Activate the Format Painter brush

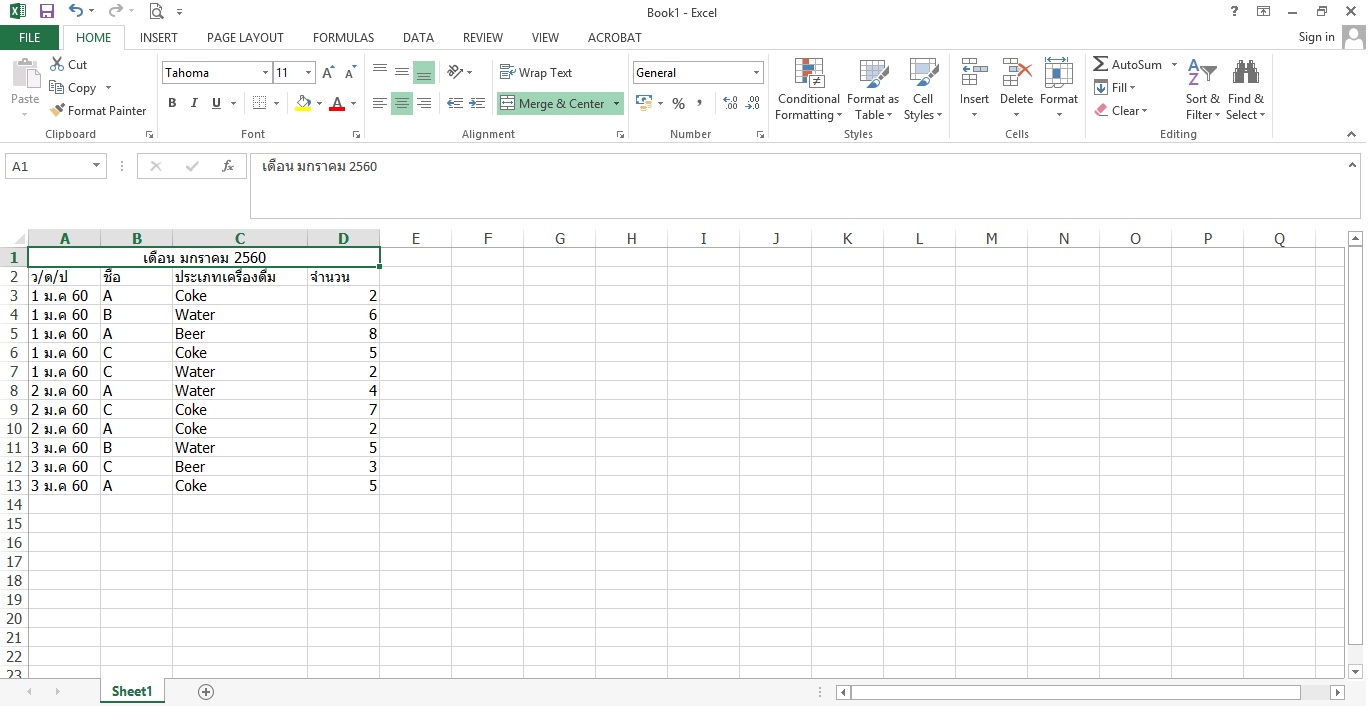pyautogui.click(x=98, y=111)
